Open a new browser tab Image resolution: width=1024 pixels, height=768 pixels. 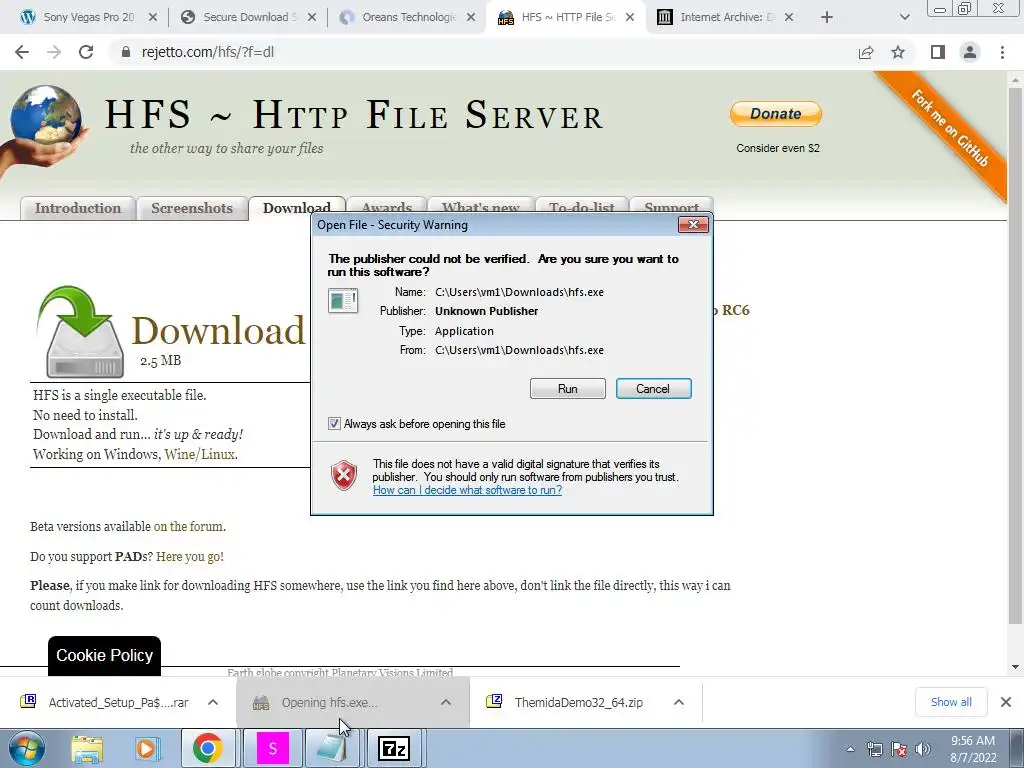tap(827, 18)
